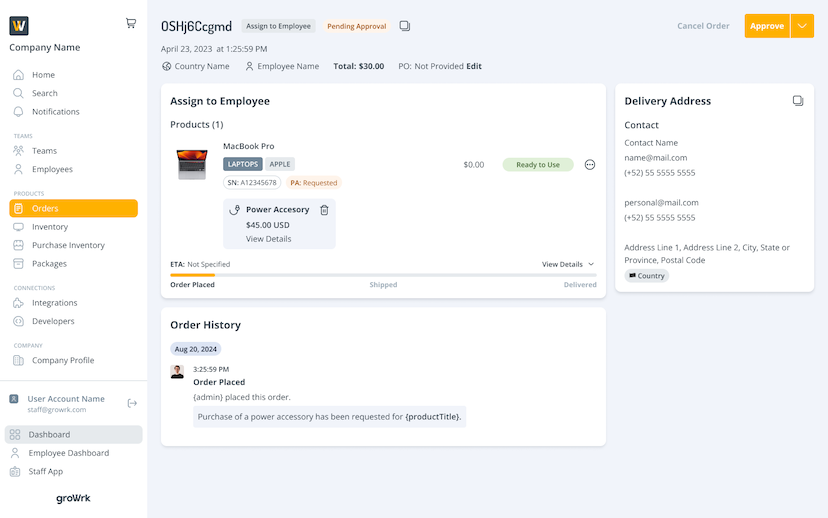Open the MacBook Pro more options menu
828x518 pixels.
coord(590,165)
